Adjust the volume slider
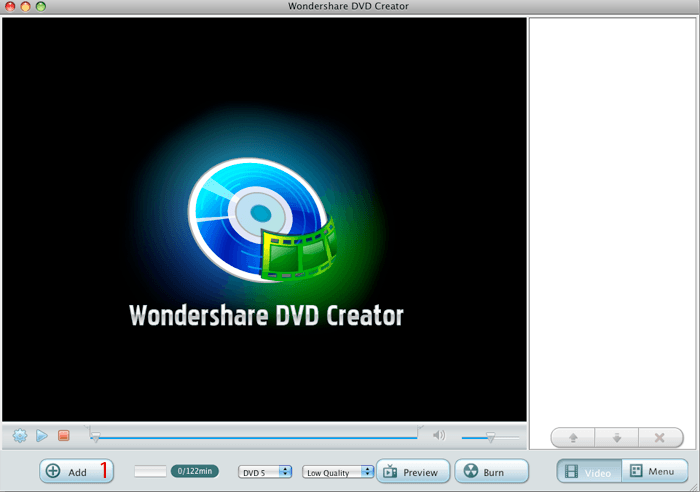Image resolution: width=700 pixels, height=492 pixels. click(x=490, y=438)
